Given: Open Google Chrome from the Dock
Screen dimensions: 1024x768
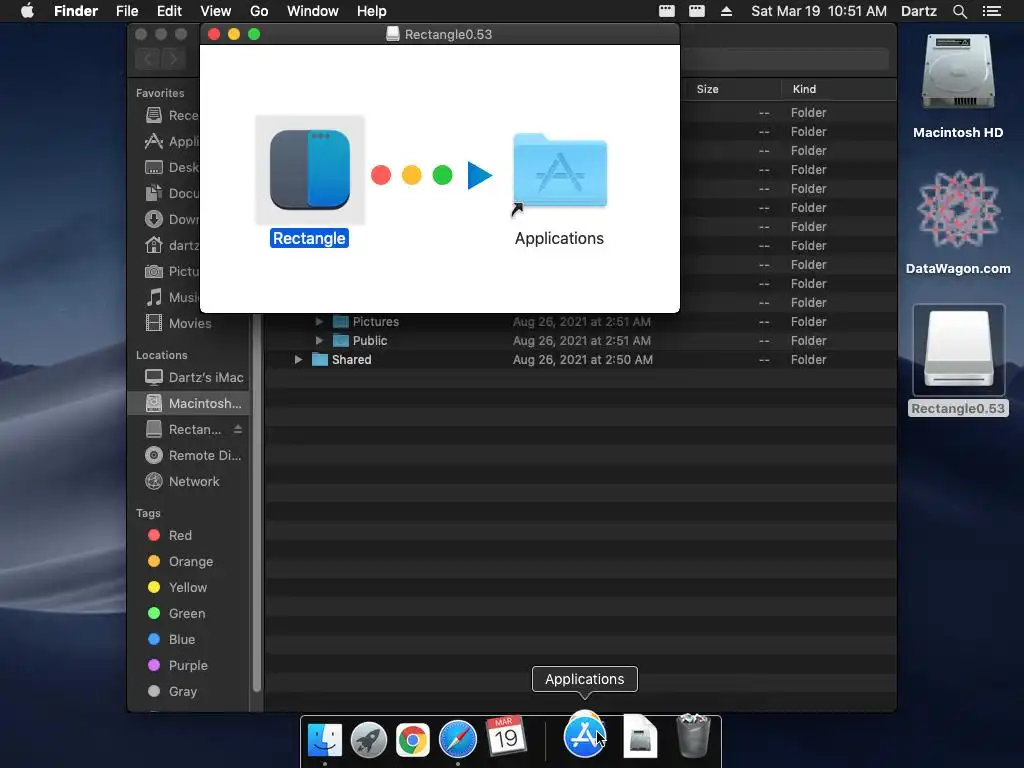Looking at the screenshot, I should [x=413, y=739].
